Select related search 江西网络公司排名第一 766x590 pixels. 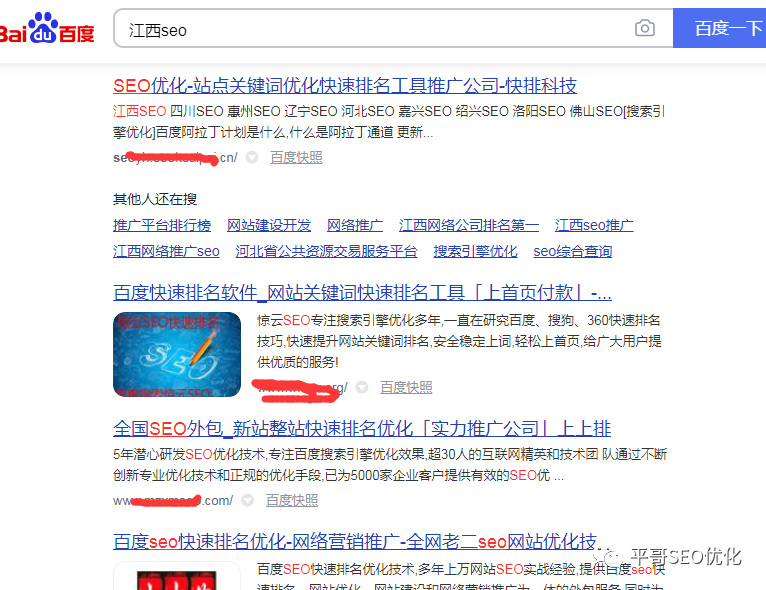468,225
